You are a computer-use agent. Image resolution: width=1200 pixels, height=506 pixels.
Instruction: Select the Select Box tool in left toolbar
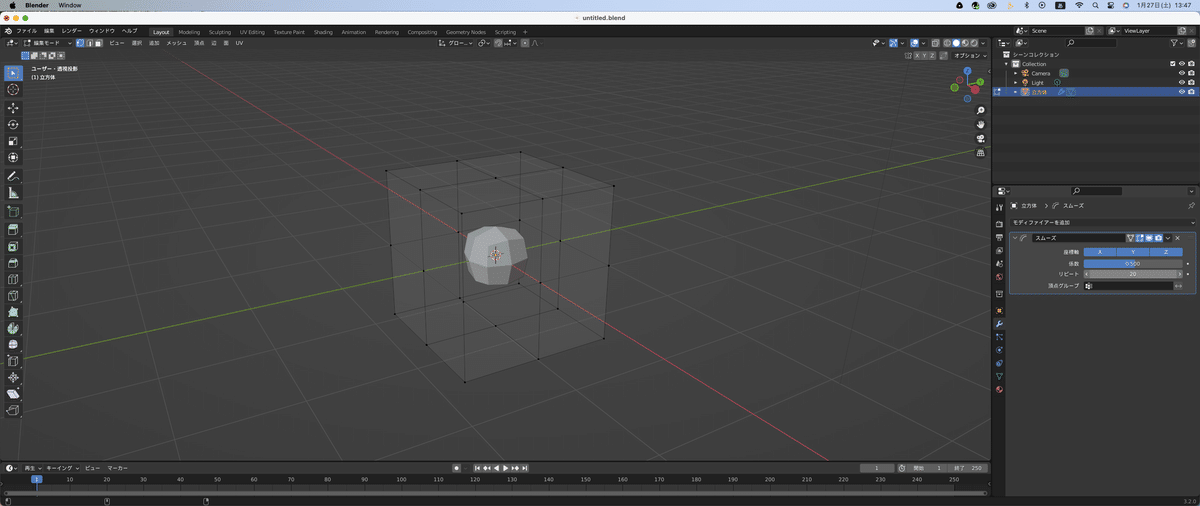13,73
